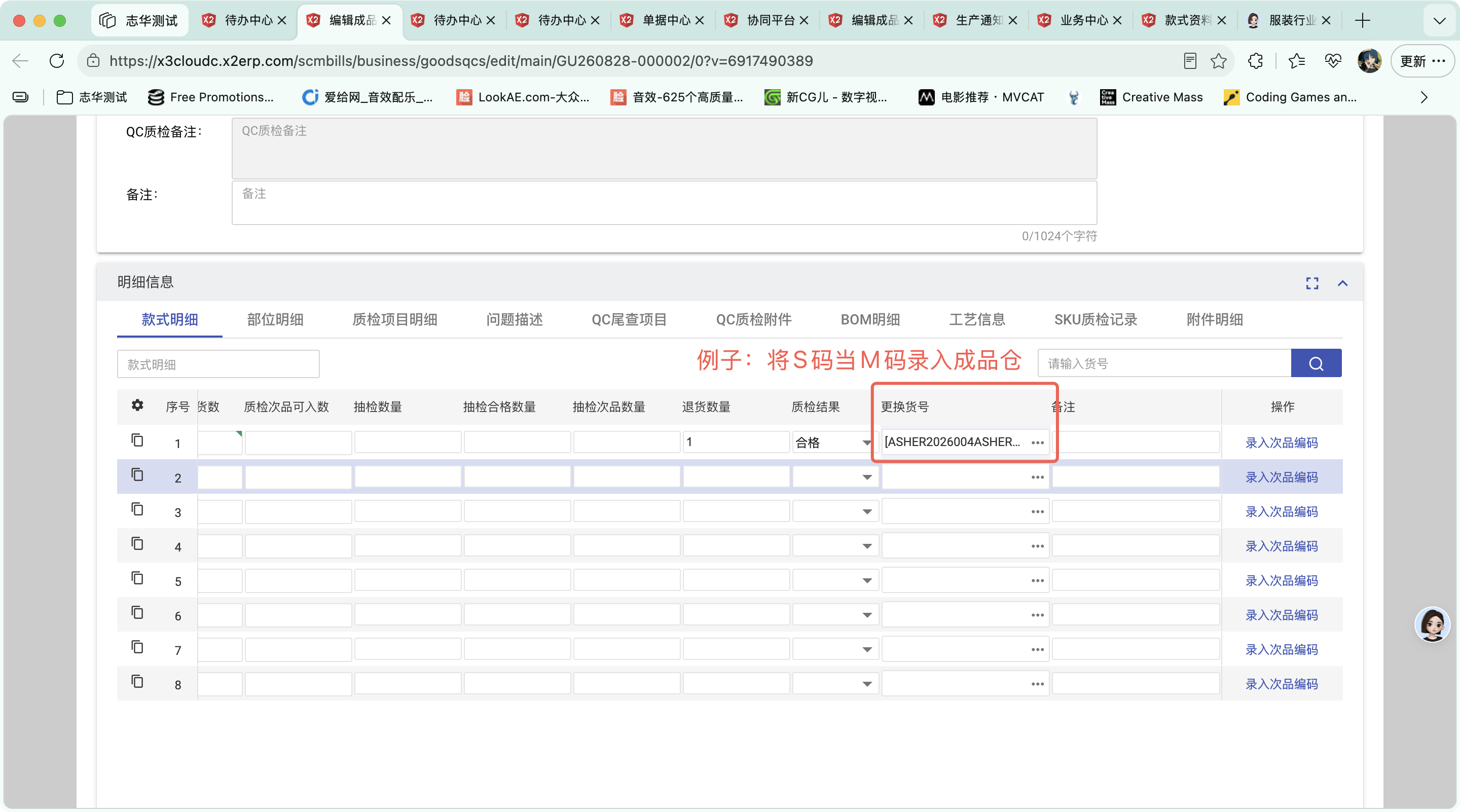Click 录入次品编码 link in row 3
Viewport: 1460px width, 812px height.
pos(1281,511)
